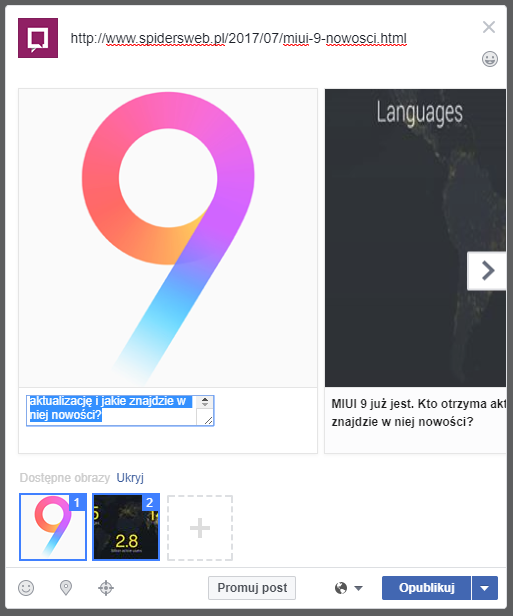Screen dimensions: 513x616
Task: Click the Opublikuj button
Action: coord(426,588)
